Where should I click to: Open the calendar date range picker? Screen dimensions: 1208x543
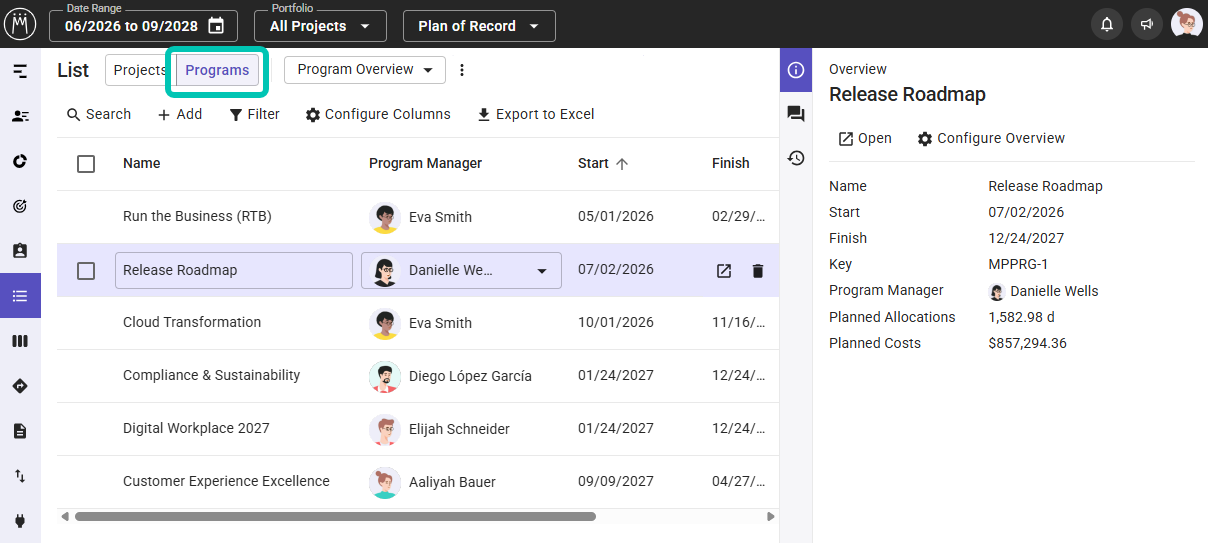pos(216,26)
